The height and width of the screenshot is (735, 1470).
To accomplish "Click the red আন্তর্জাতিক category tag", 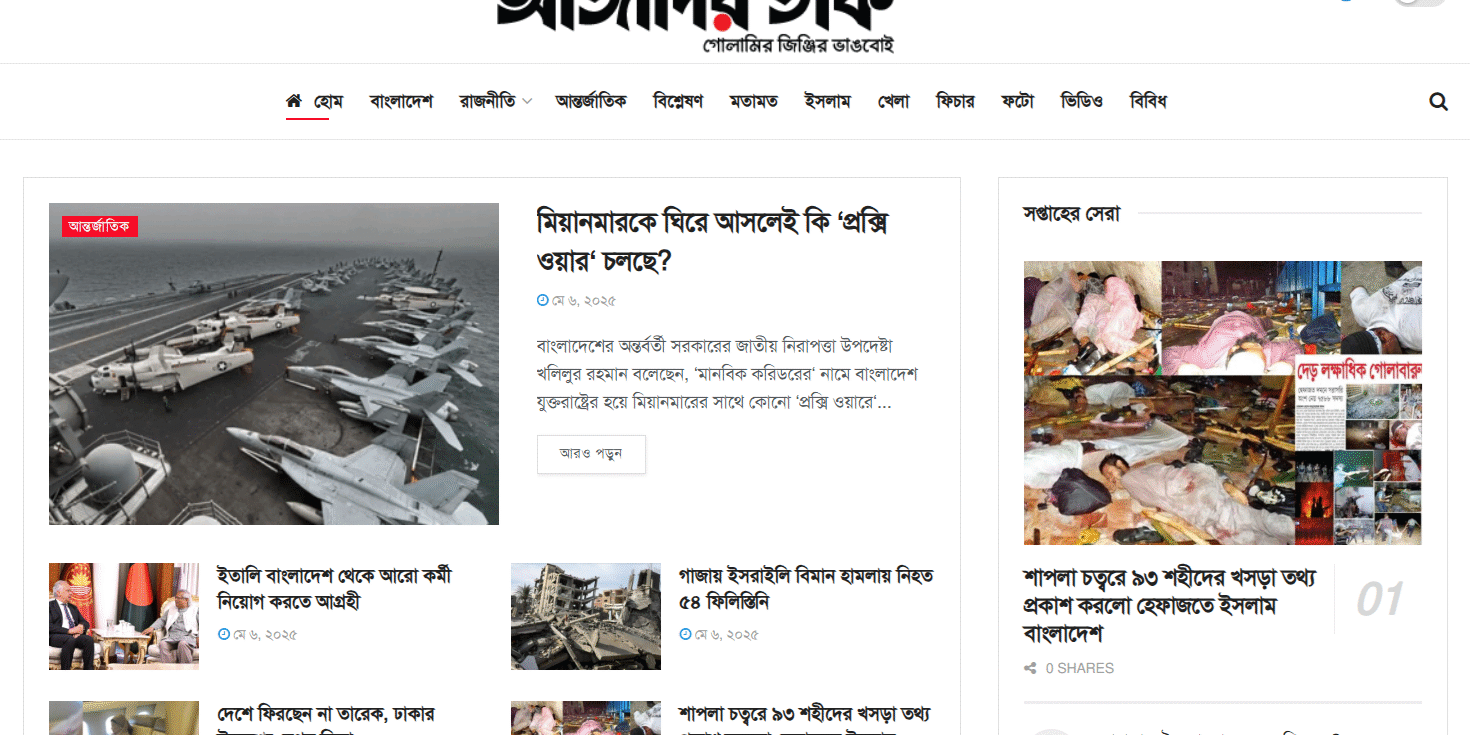I will click(x=99, y=226).
